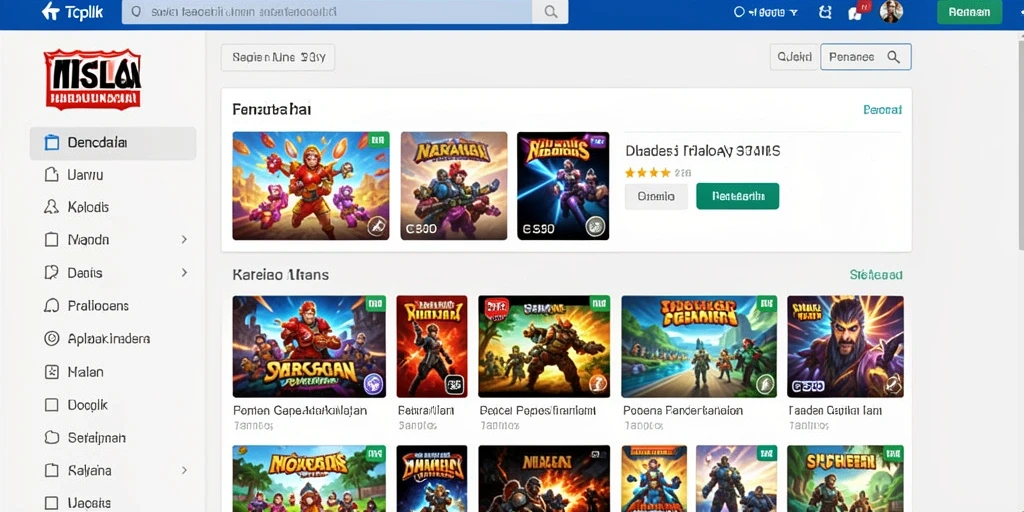Click the red MISLAI store logo
The image size is (1024, 512).
point(92,78)
